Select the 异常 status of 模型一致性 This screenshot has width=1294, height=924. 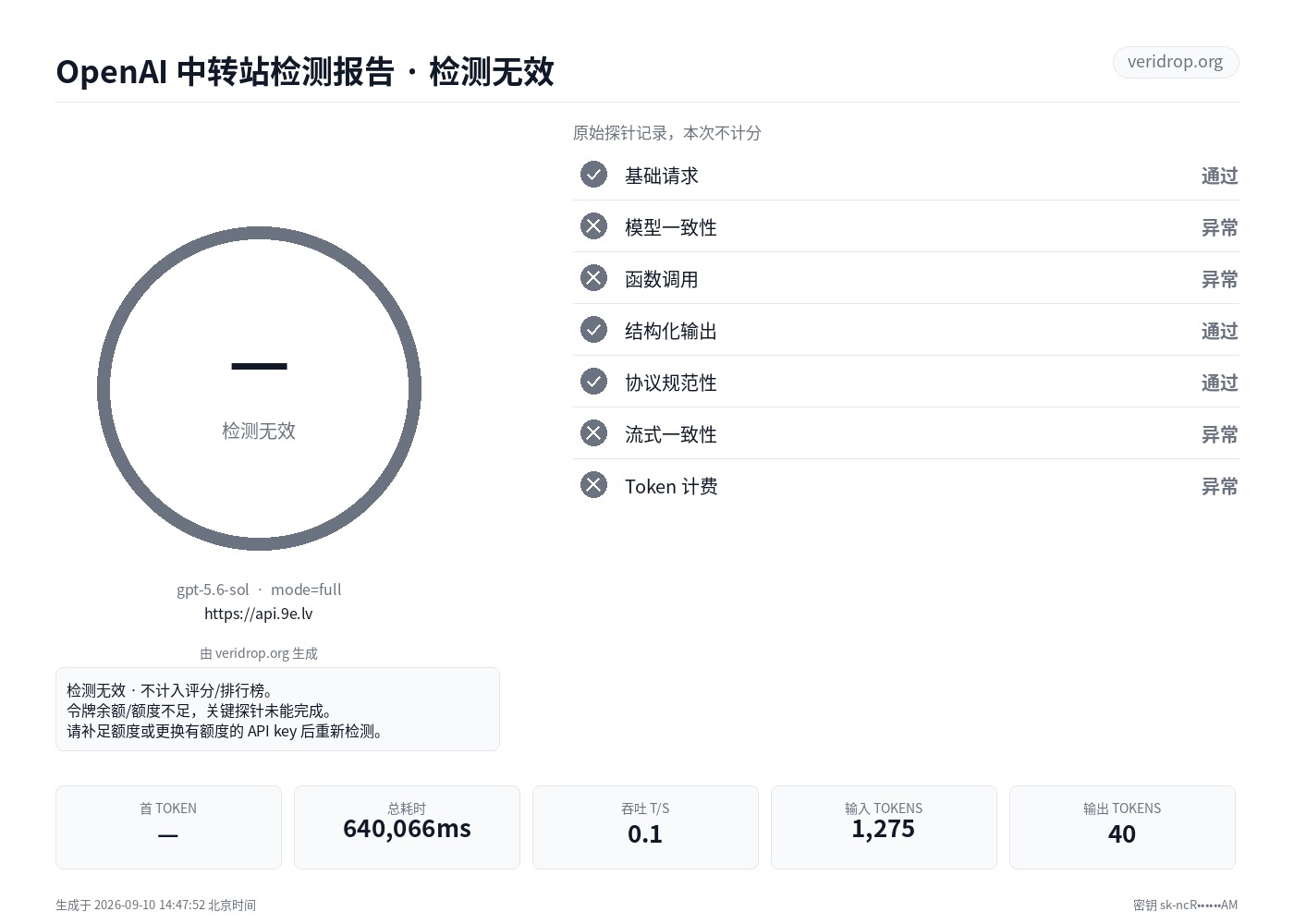coord(1219,227)
